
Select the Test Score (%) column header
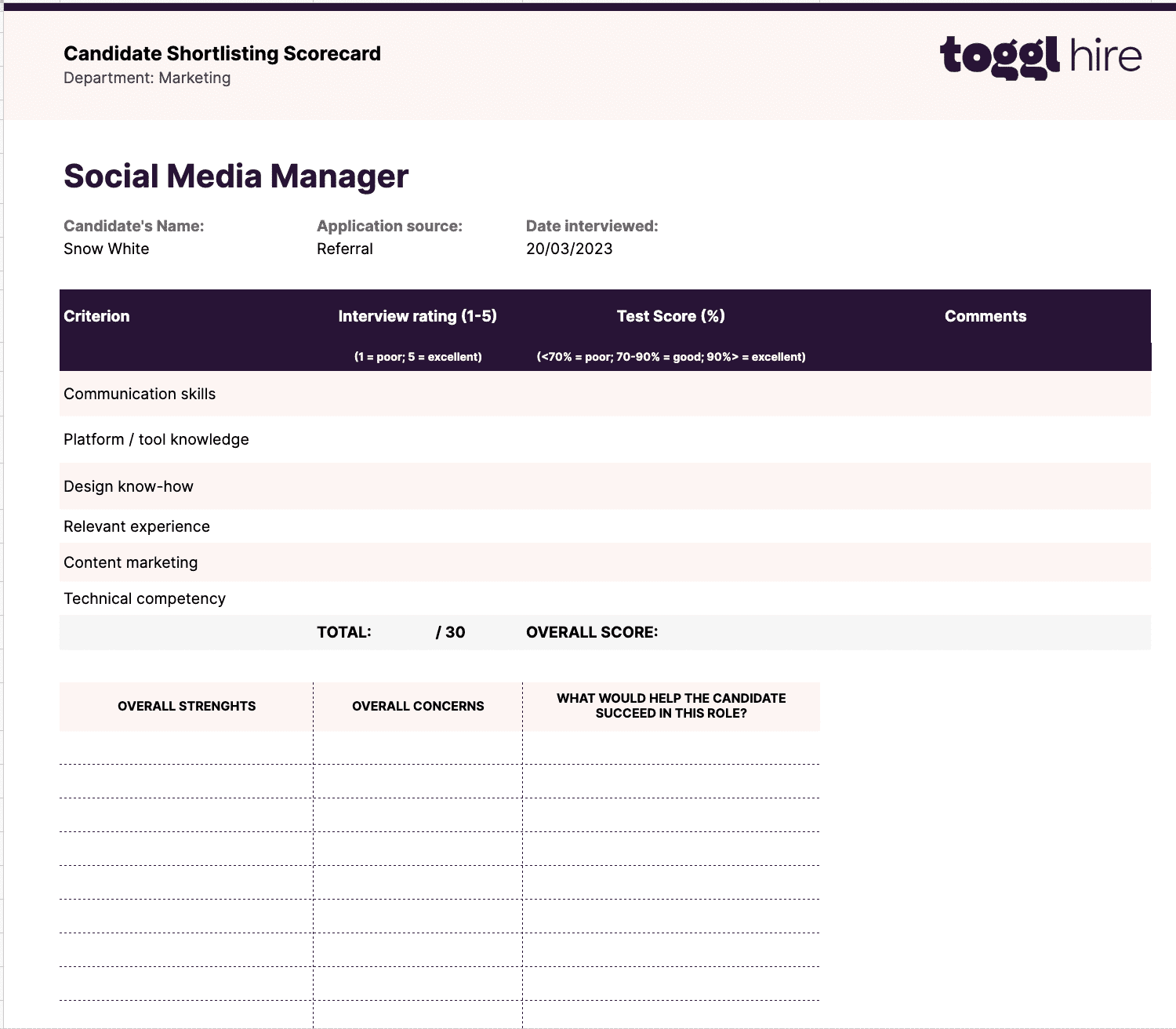click(x=670, y=316)
